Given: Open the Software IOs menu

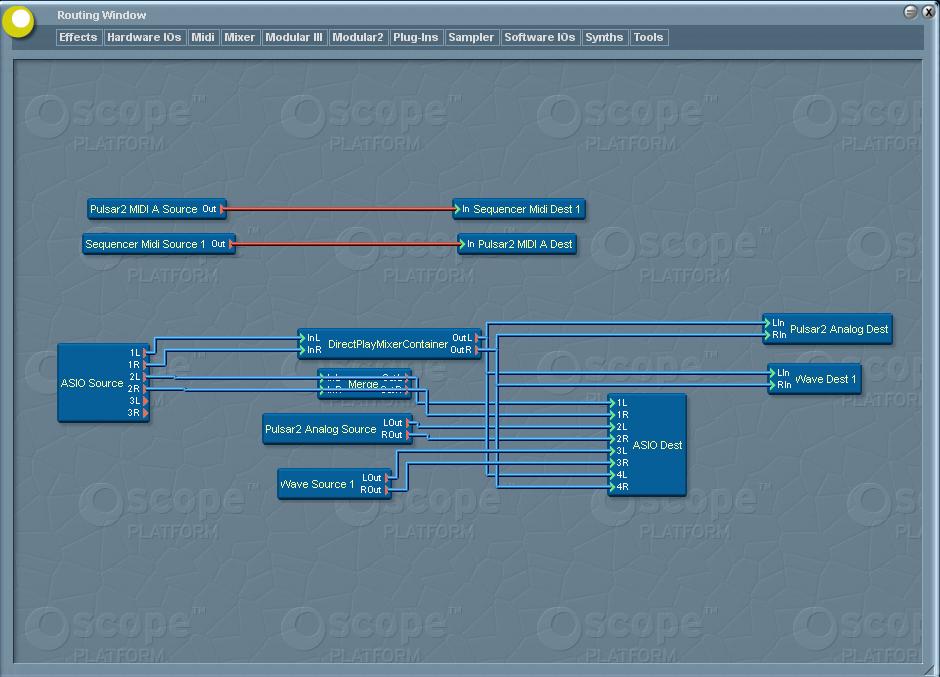Looking at the screenshot, I should coord(540,37).
